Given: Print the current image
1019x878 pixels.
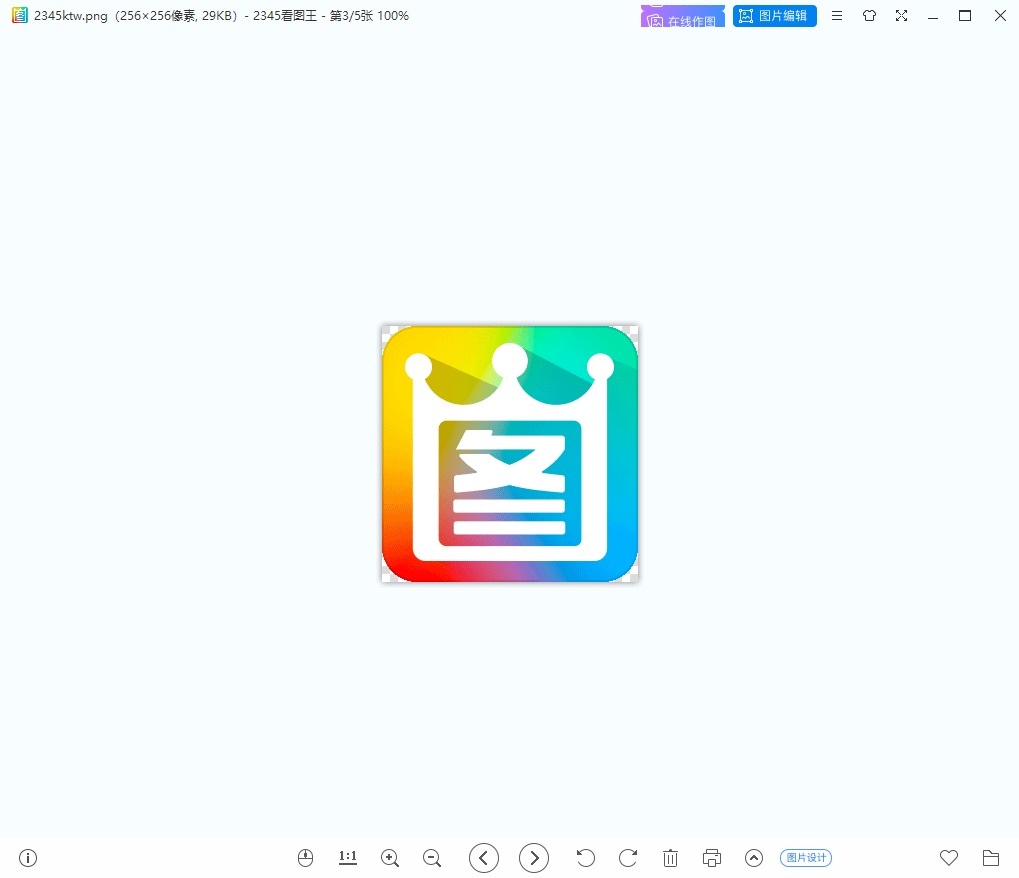Looking at the screenshot, I should [712, 858].
